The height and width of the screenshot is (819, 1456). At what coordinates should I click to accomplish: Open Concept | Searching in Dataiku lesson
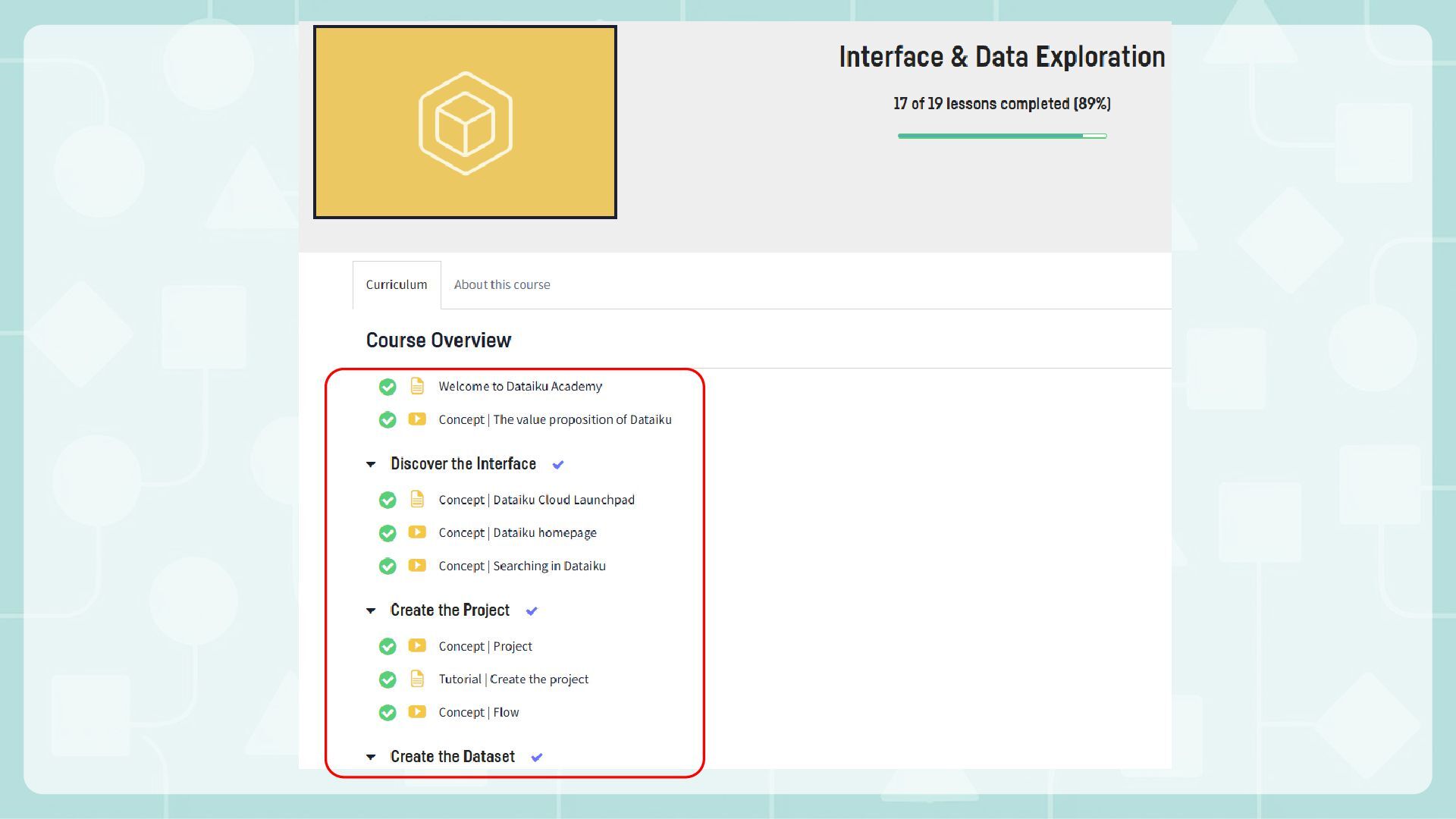[x=522, y=566]
